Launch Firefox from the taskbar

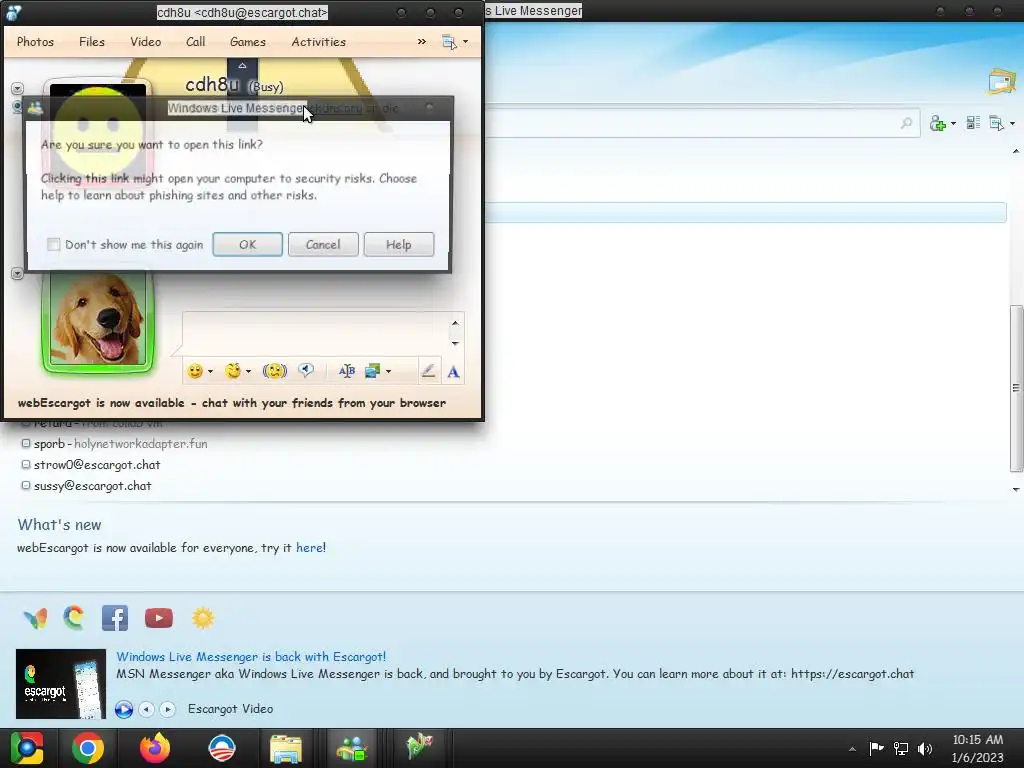(x=155, y=748)
